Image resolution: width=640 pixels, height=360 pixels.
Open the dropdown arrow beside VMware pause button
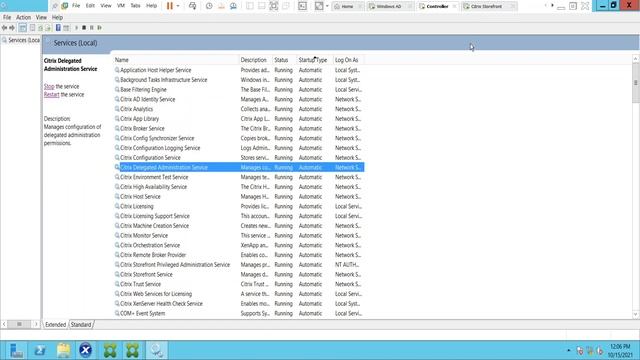pos(178,6)
